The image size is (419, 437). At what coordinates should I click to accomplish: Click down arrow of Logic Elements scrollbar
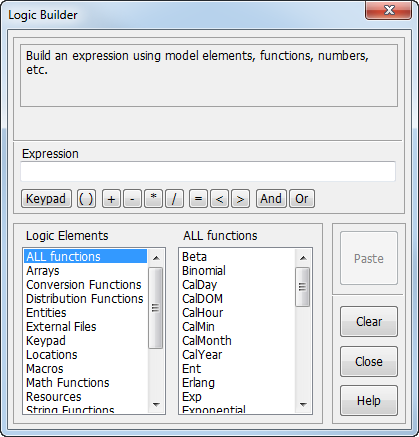[x=156, y=405]
